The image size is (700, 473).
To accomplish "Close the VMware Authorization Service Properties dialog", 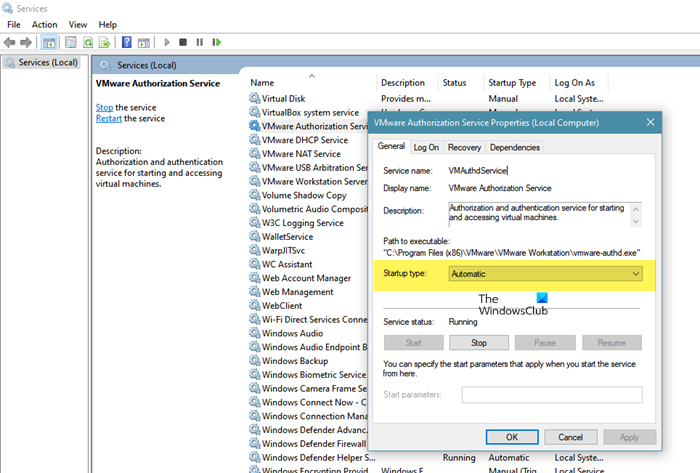I will (x=650, y=122).
